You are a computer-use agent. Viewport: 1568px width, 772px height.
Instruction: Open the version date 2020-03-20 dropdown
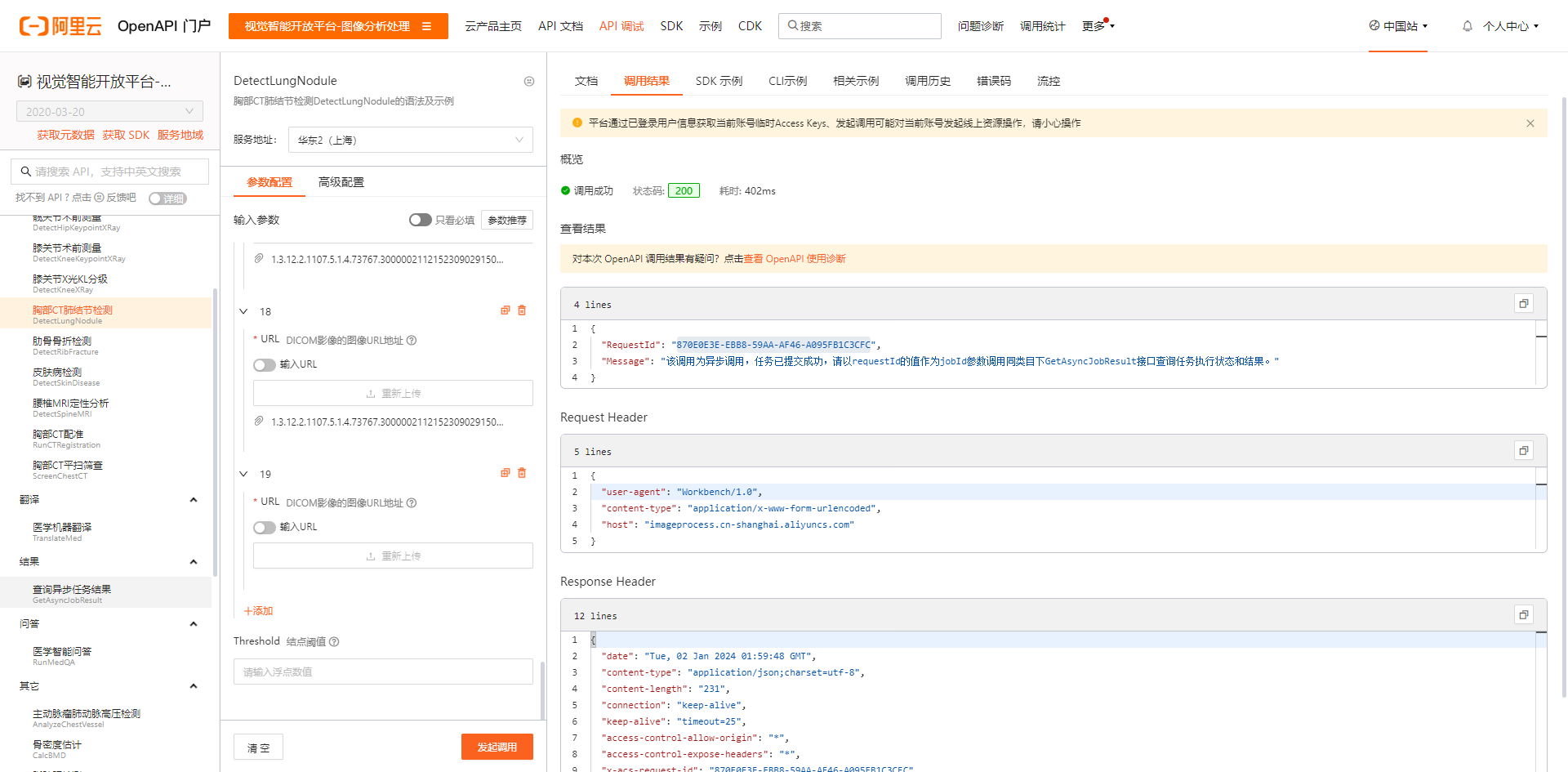click(x=109, y=111)
